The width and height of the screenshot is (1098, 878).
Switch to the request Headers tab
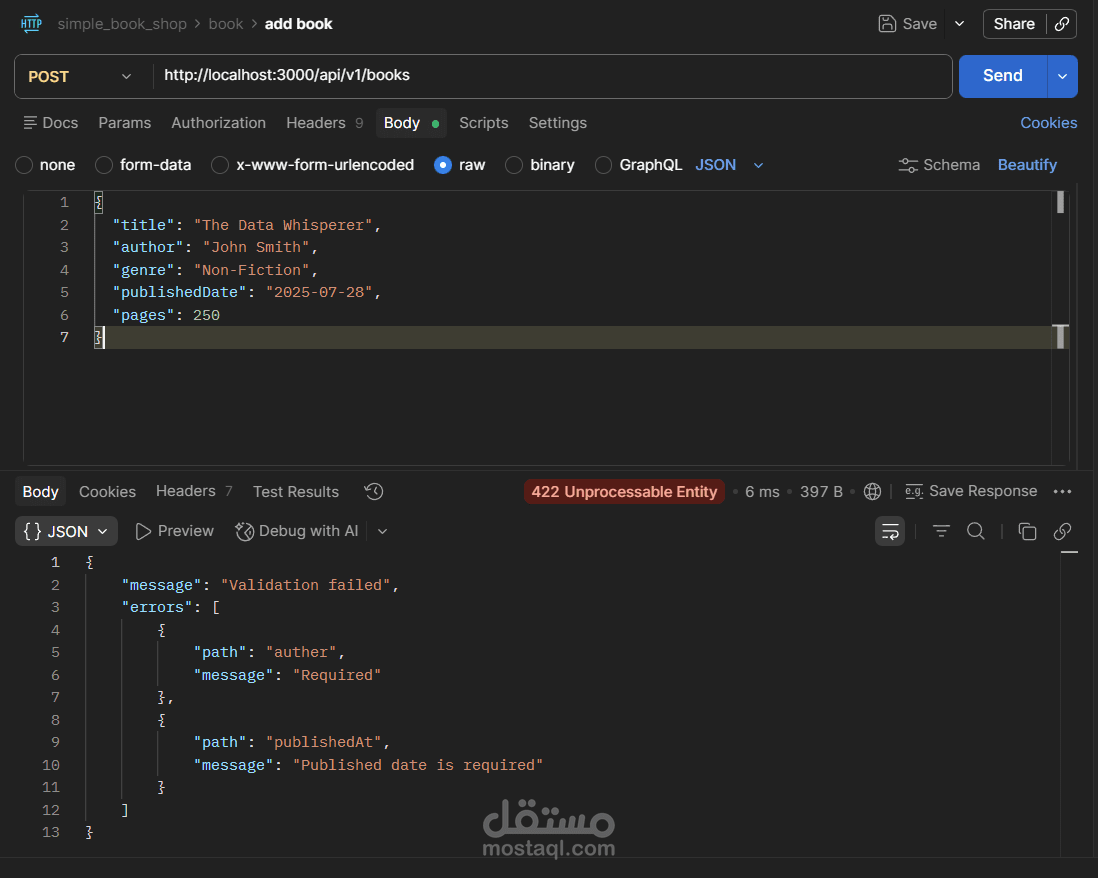315,123
